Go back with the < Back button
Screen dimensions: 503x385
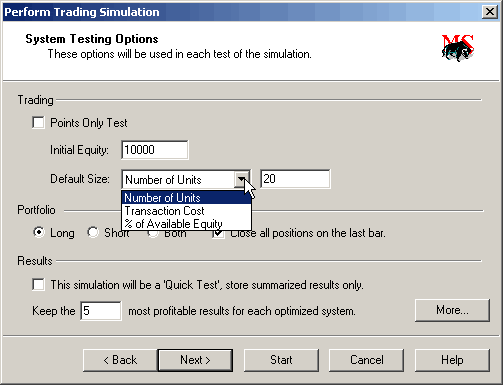pyautogui.click(x=120, y=360)
